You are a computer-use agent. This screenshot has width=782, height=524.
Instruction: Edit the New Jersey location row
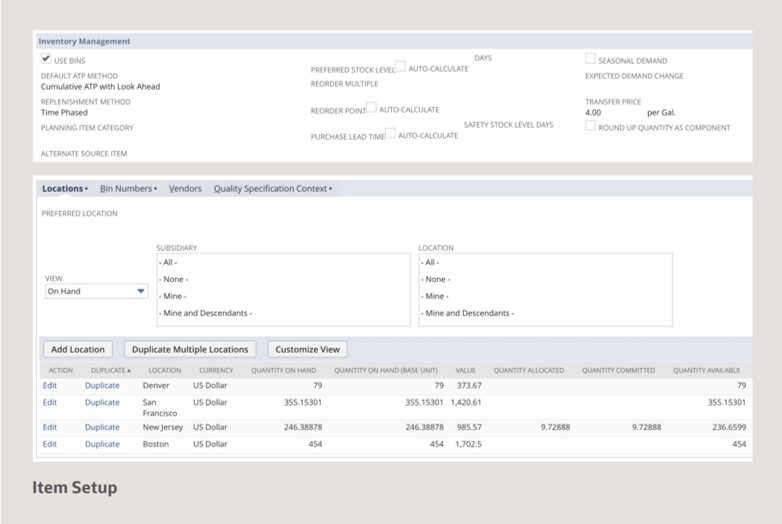point(50,427)
